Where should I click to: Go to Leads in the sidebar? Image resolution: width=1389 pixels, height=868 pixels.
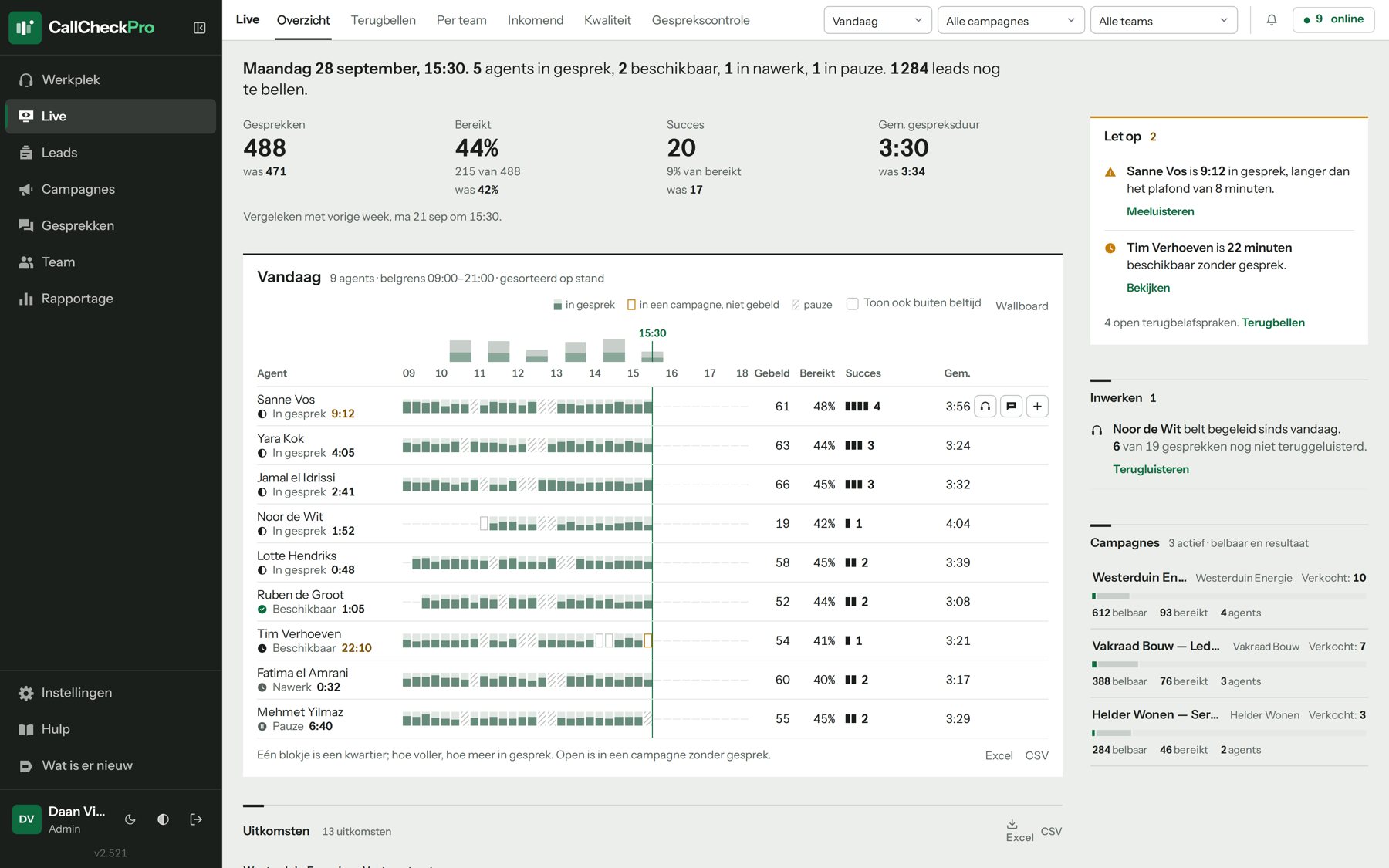[110, 153]
